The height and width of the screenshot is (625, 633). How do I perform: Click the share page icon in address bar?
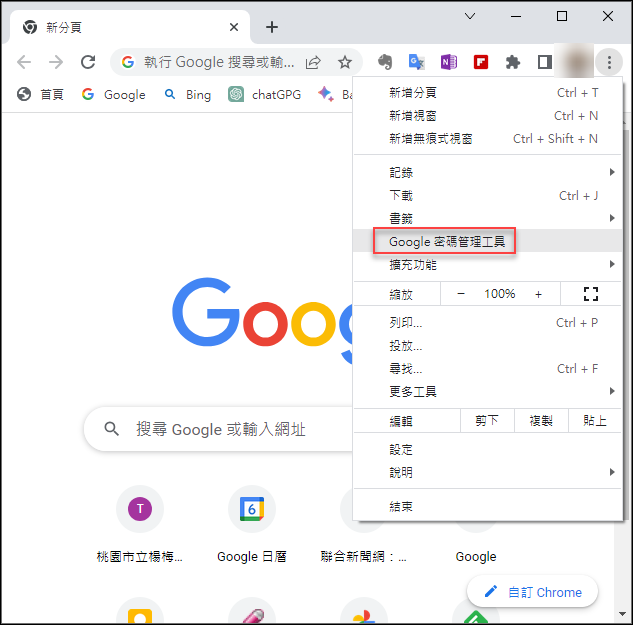click(x=313, y=62)
